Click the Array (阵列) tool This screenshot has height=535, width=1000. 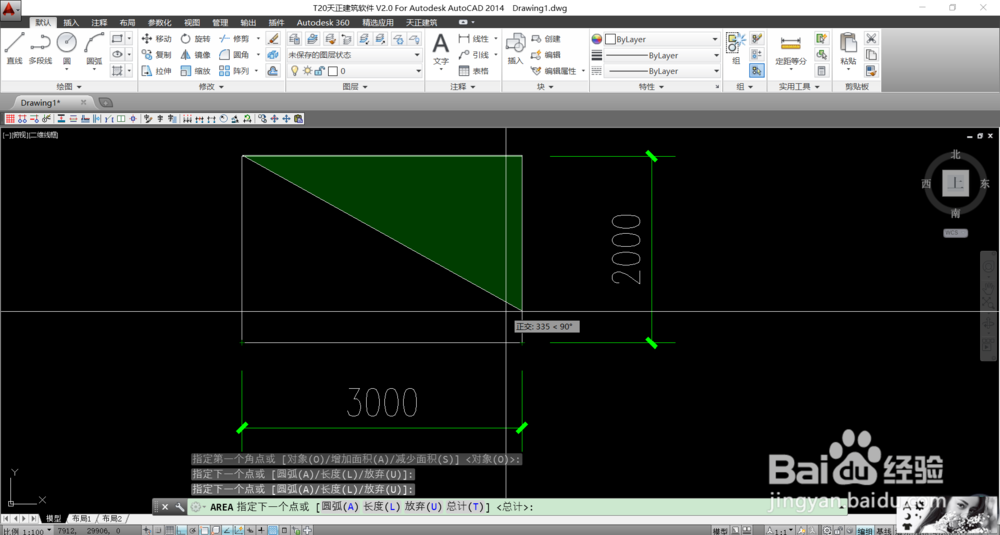coord(234,71)
